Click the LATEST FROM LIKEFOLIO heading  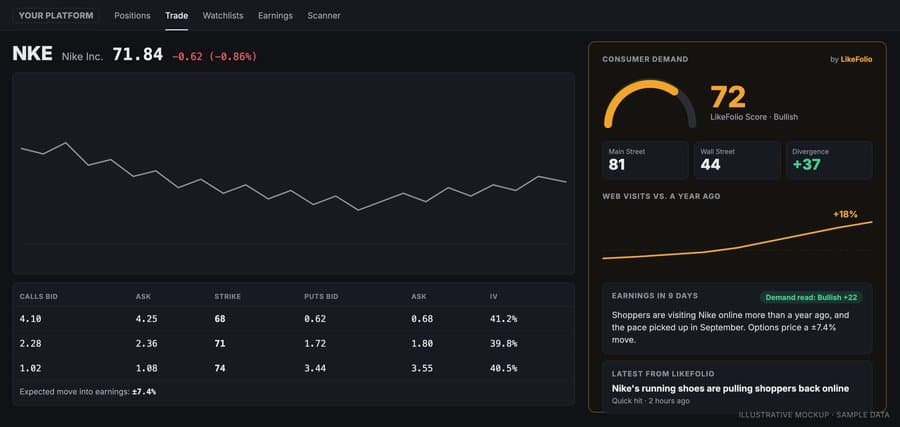(663, 374)
